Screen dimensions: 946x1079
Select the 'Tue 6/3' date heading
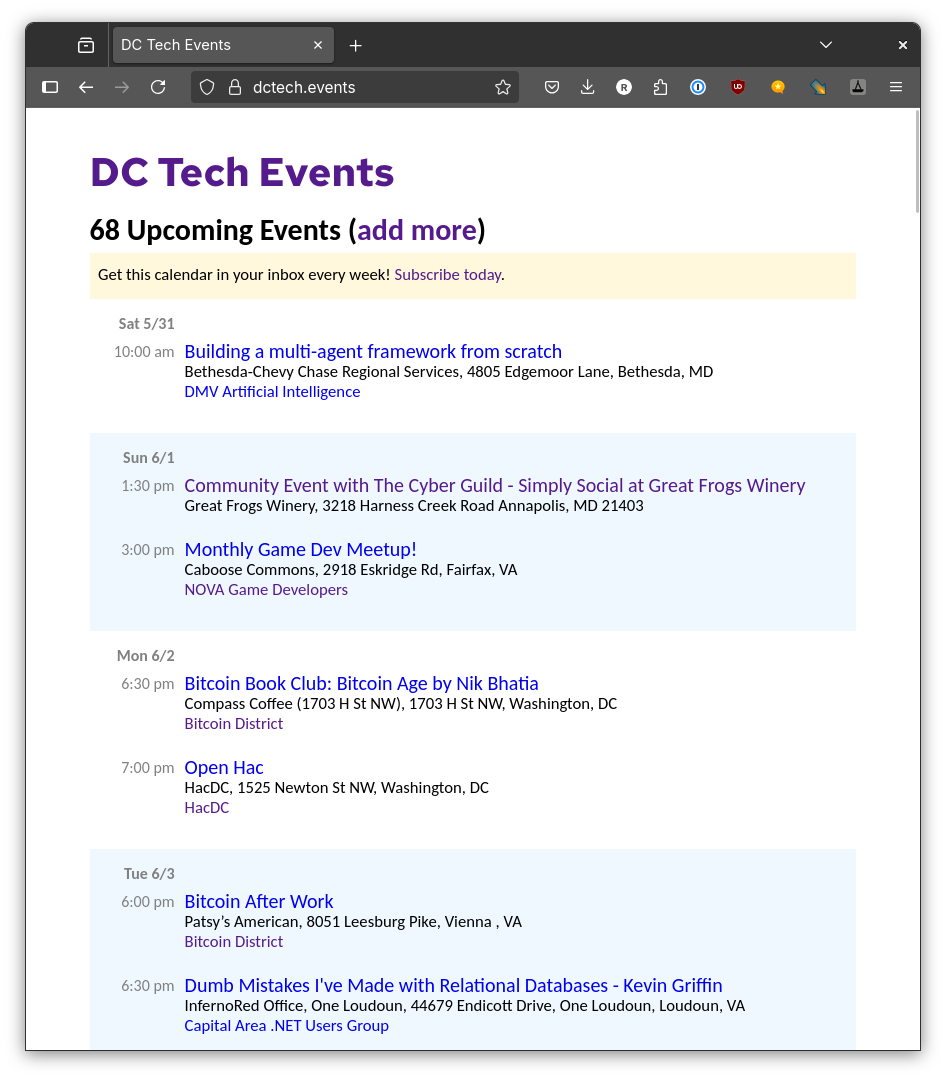(x=149, y=874)
